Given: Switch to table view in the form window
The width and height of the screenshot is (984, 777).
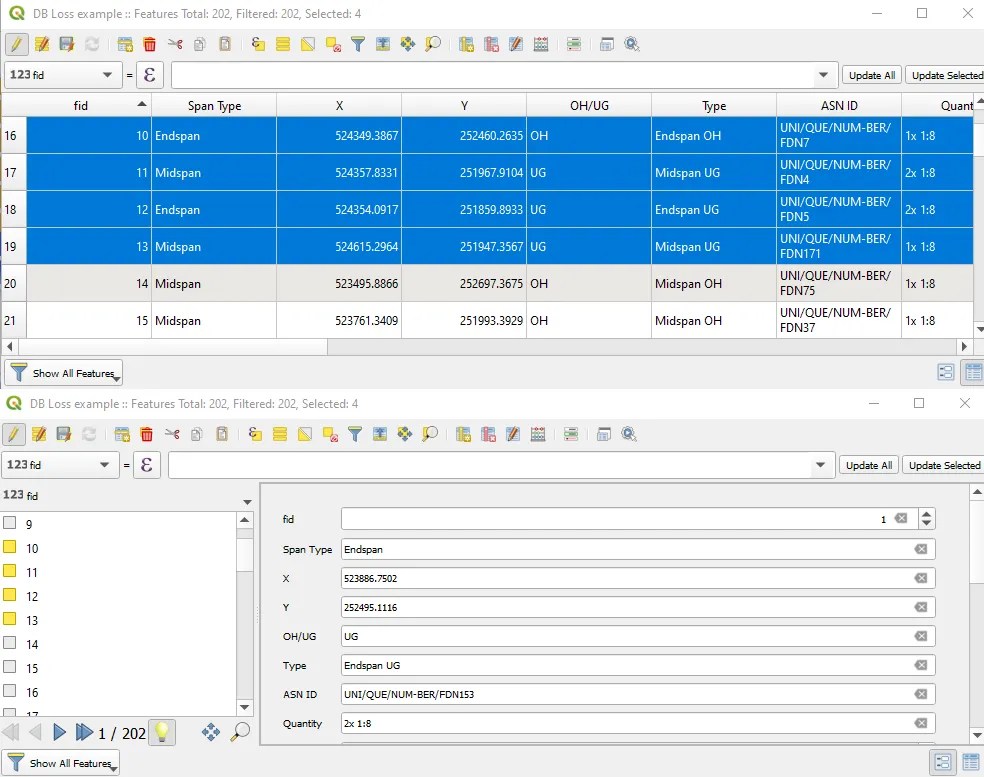Looking at the screenshot, I should point(971,762).
